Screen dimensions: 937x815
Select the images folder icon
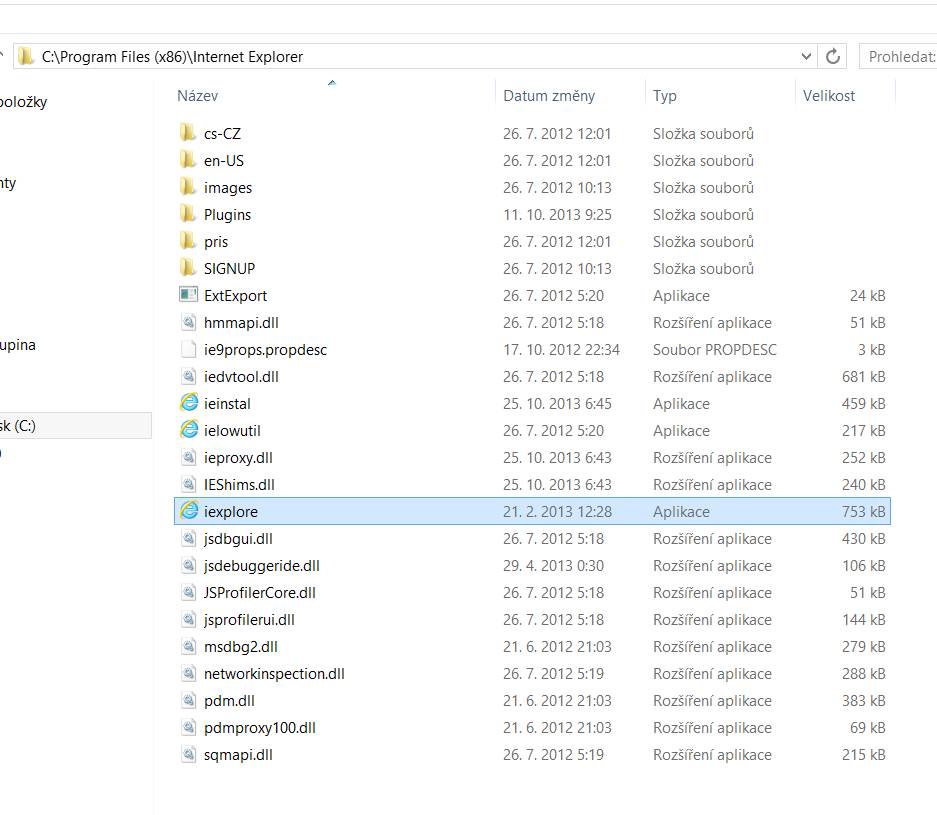click(x=188, y=186)
